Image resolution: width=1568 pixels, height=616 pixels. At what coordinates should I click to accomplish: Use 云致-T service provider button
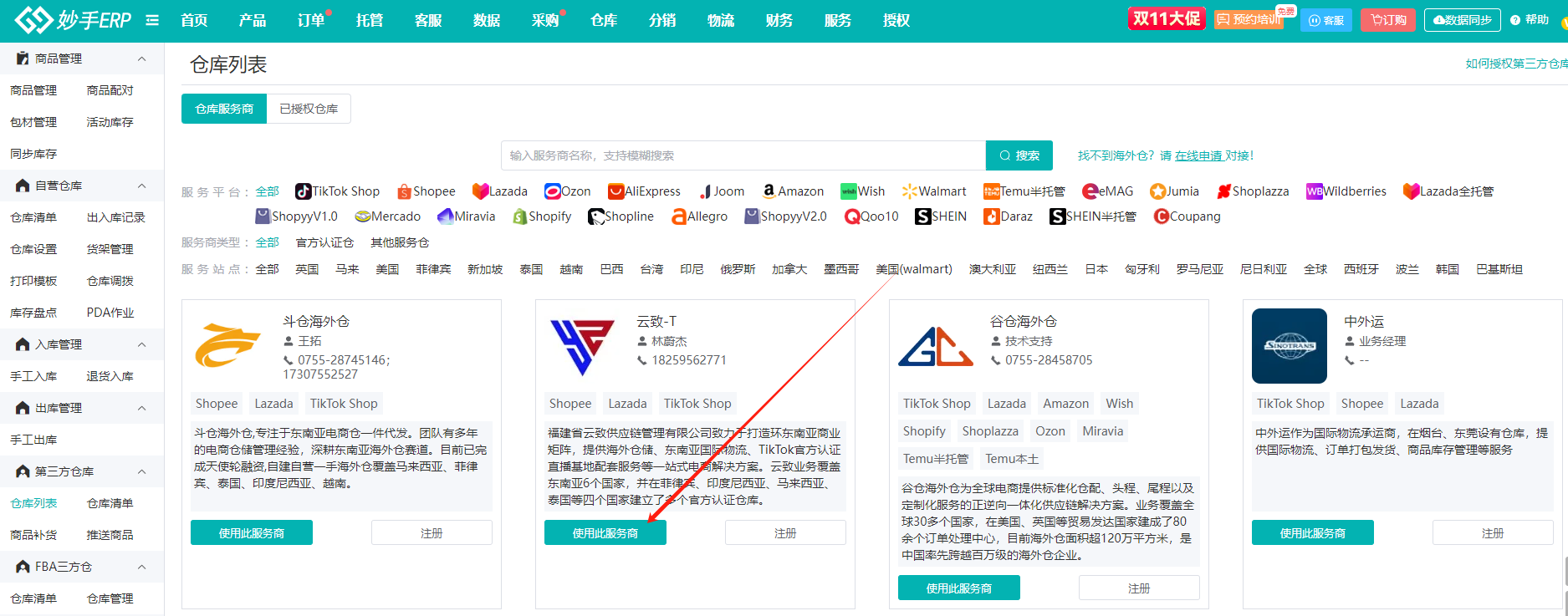[605, 532]
